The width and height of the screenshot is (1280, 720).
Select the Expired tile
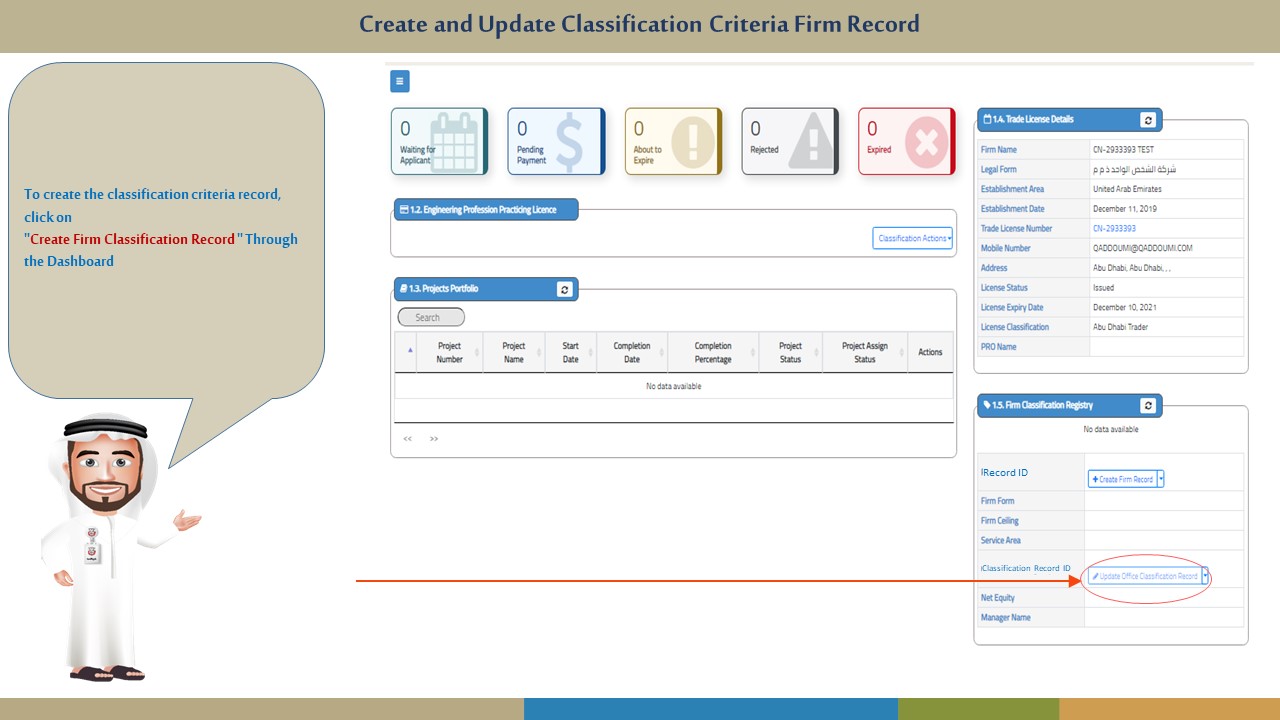point(906,141)
